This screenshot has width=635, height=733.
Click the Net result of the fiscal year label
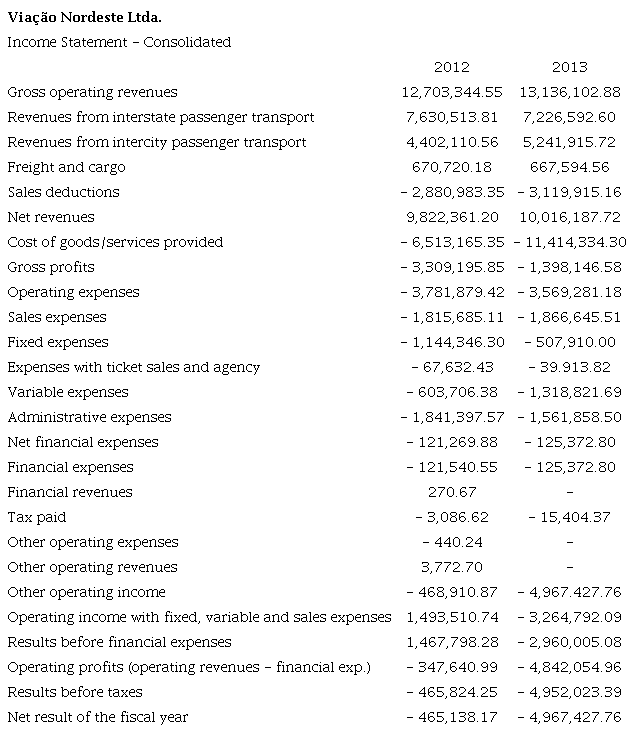97,717
